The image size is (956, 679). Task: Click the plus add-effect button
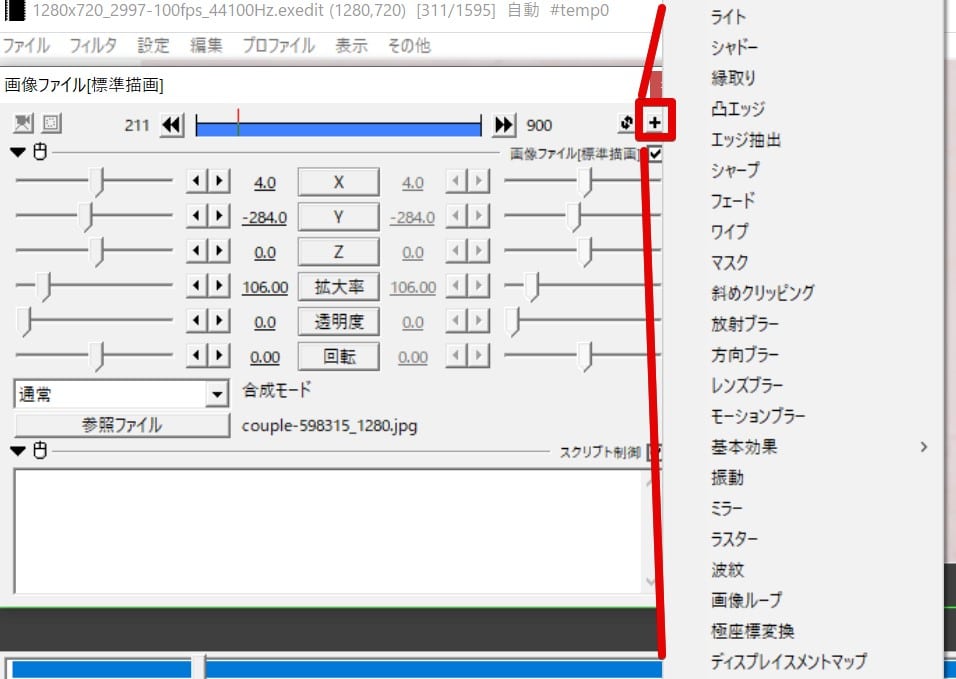click(x=654, y=123)
